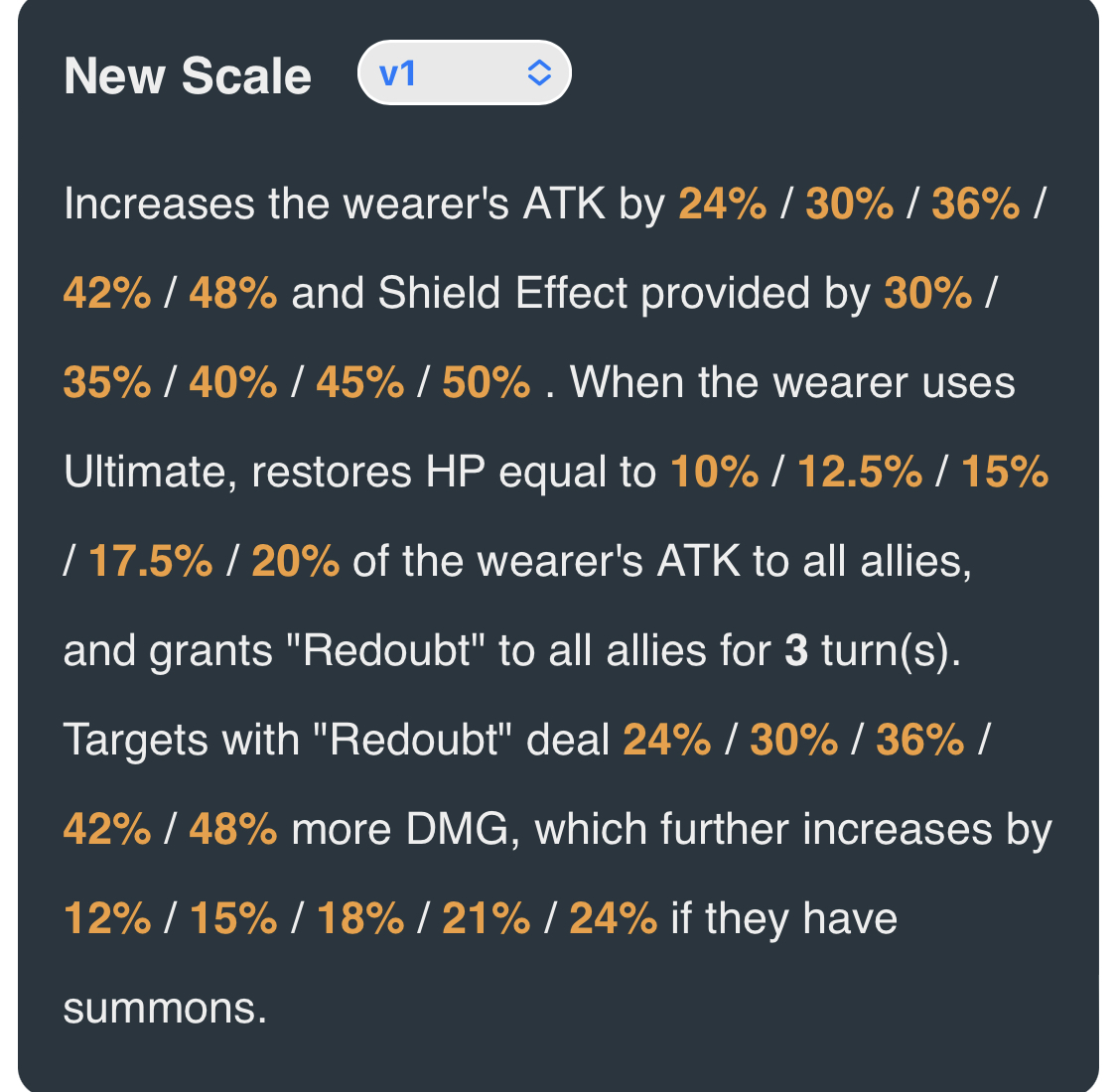Click the 18% summons bonus value
Image resolution: width=1117 pixels, height=1092 pixels.
(360, 918)
